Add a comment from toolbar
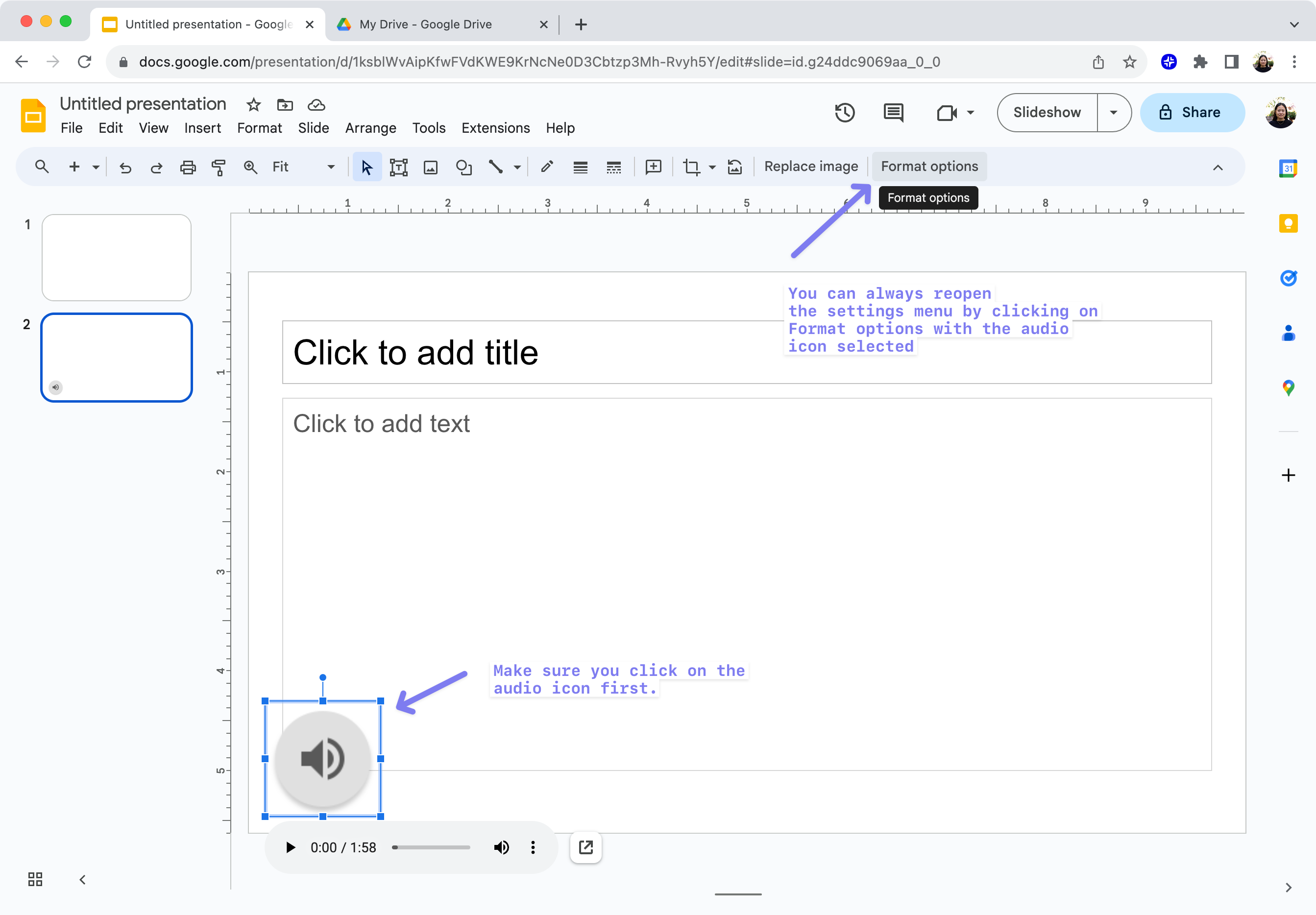This screenshot has width=1316, height=915. tap(654, 167)
